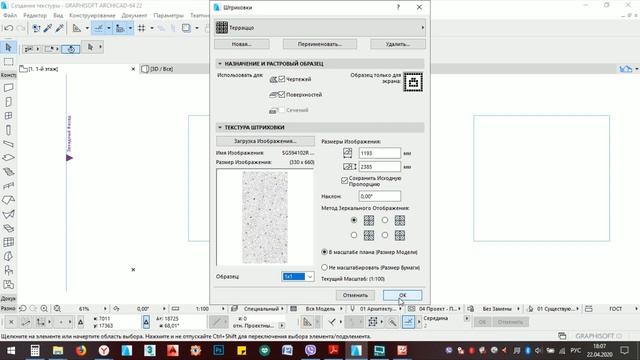Select the third mirroring method radio button
640x360 pixels.
354,235
